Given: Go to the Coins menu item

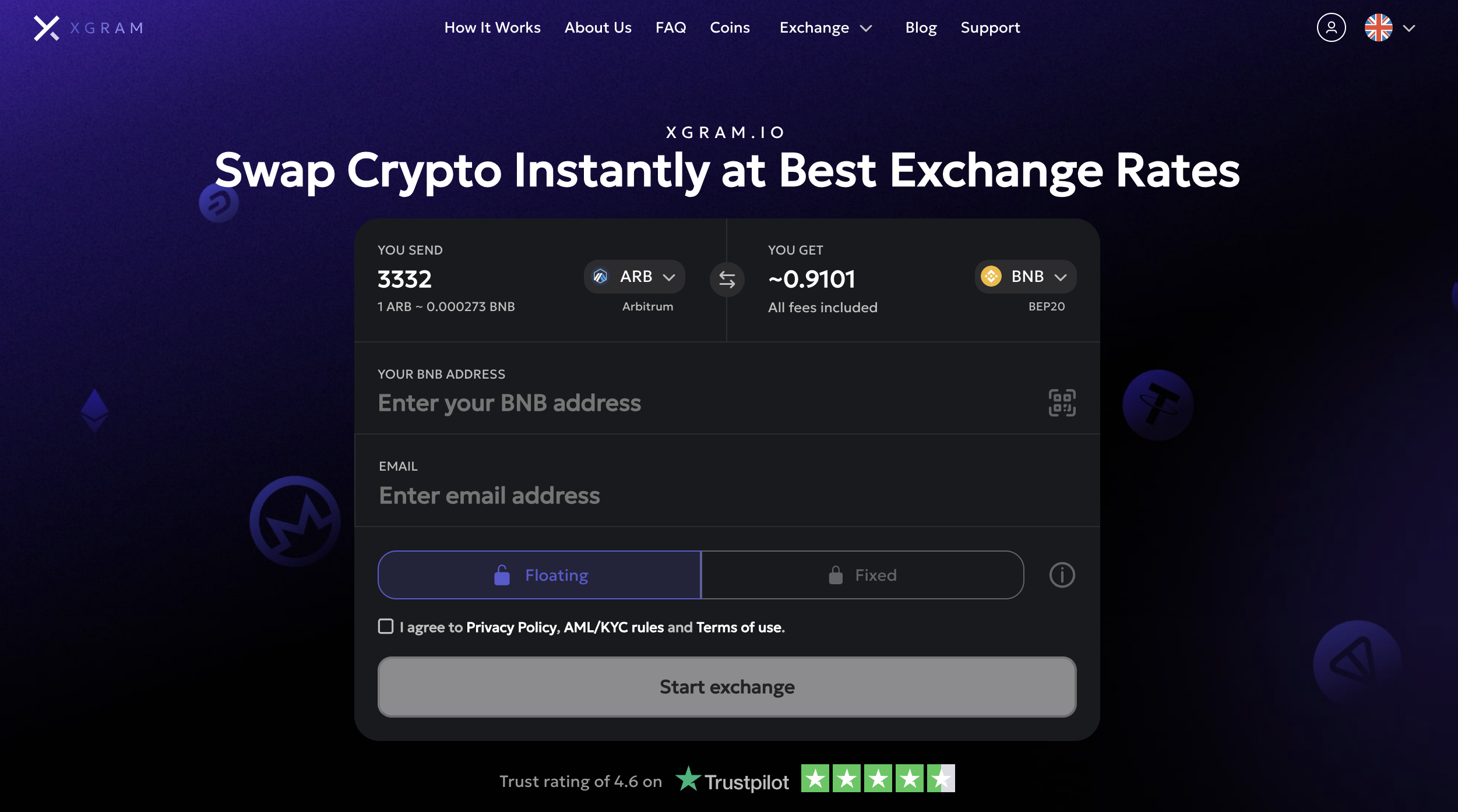Looking at the screenshot, I should click(x=730, y=28).
